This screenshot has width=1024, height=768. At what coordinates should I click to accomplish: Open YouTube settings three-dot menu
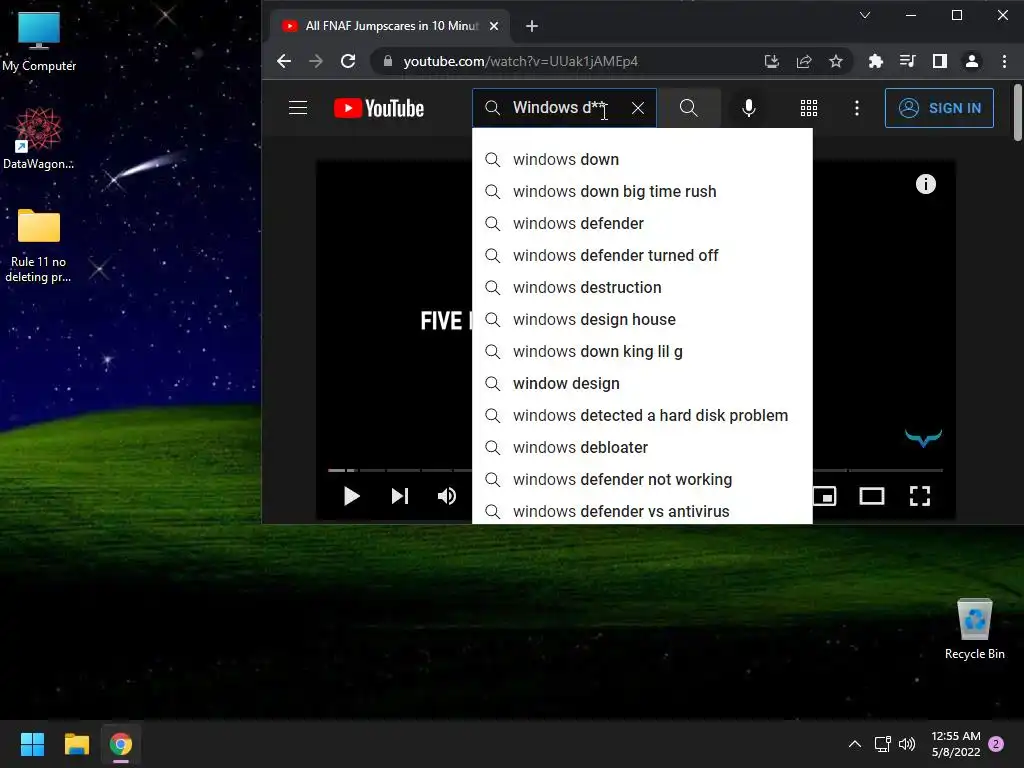[x=857, y=108]
